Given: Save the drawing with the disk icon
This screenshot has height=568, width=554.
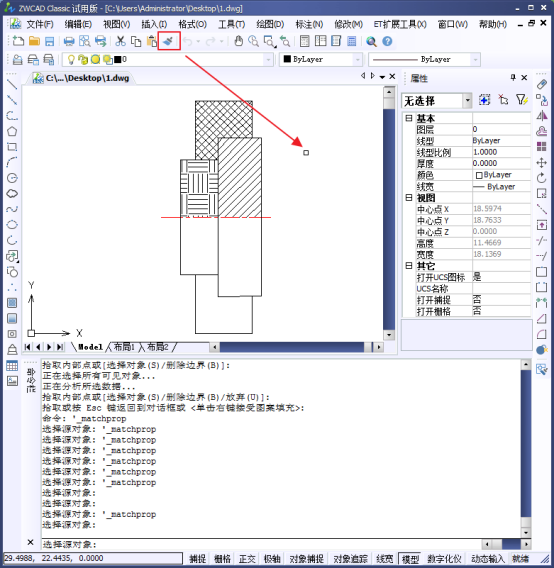Looking at the screenshot, I should point(49,41).
